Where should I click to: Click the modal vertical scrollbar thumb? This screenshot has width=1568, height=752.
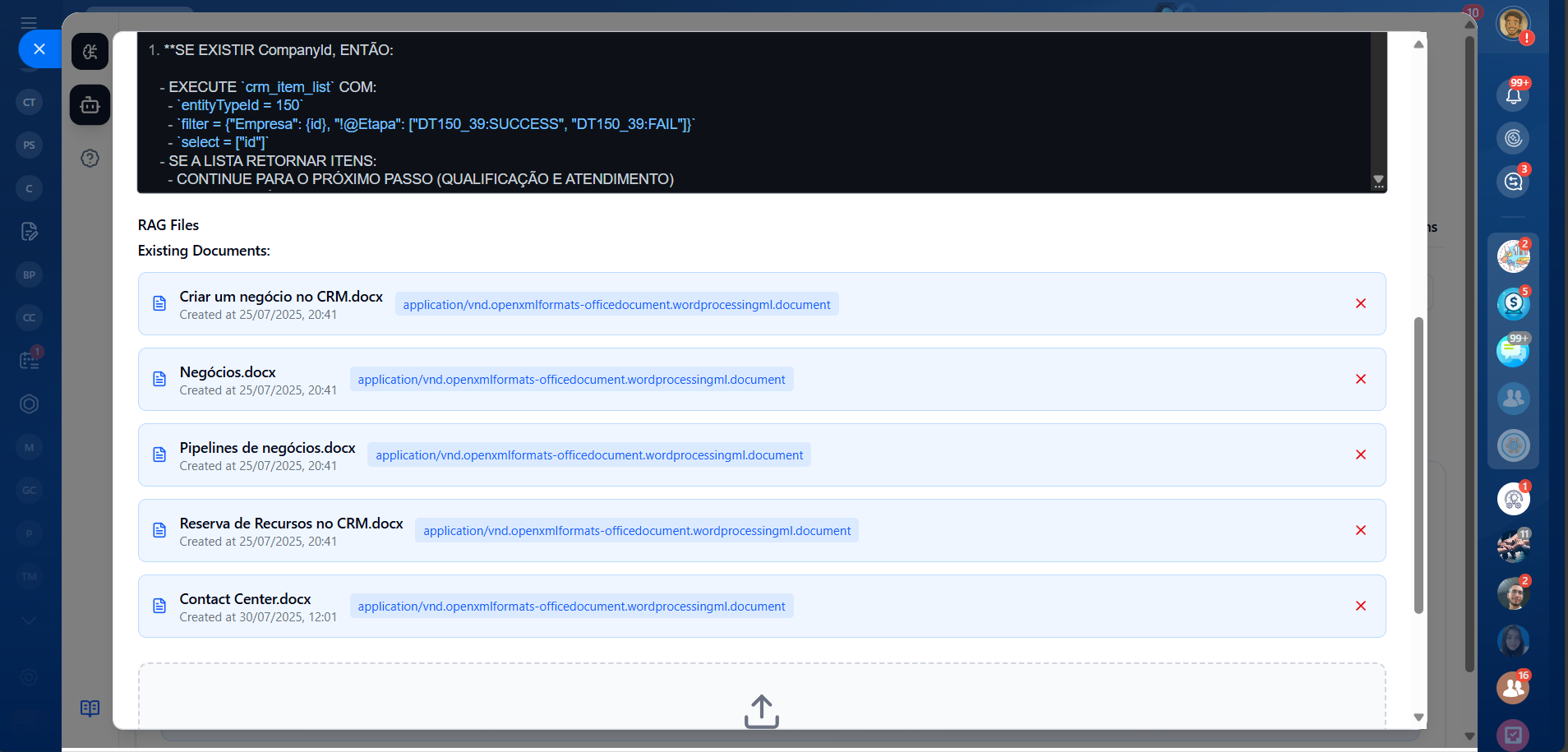1418,464
